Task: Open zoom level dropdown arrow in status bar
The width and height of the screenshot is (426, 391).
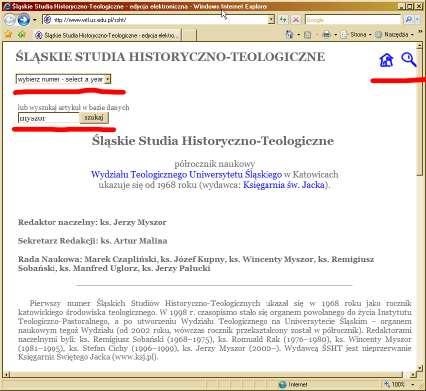Action: [413, 385]
